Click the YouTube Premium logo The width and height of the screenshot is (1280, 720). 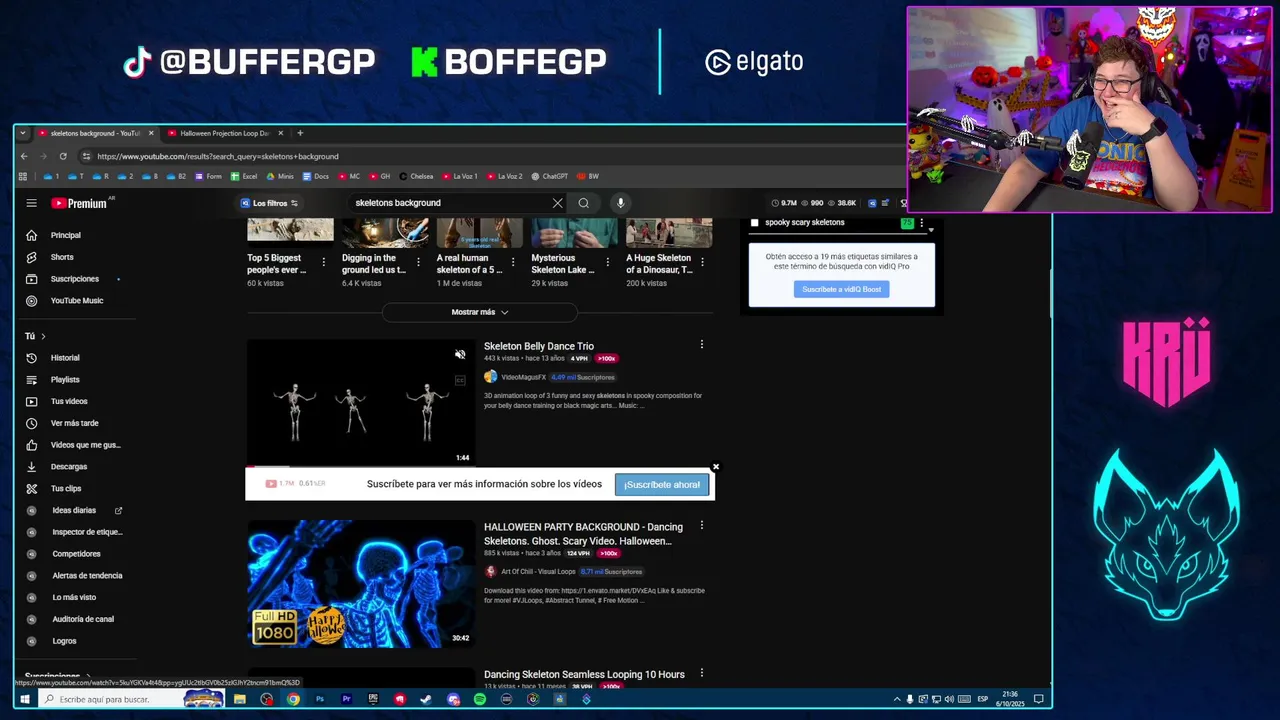[x=80, y=203]
